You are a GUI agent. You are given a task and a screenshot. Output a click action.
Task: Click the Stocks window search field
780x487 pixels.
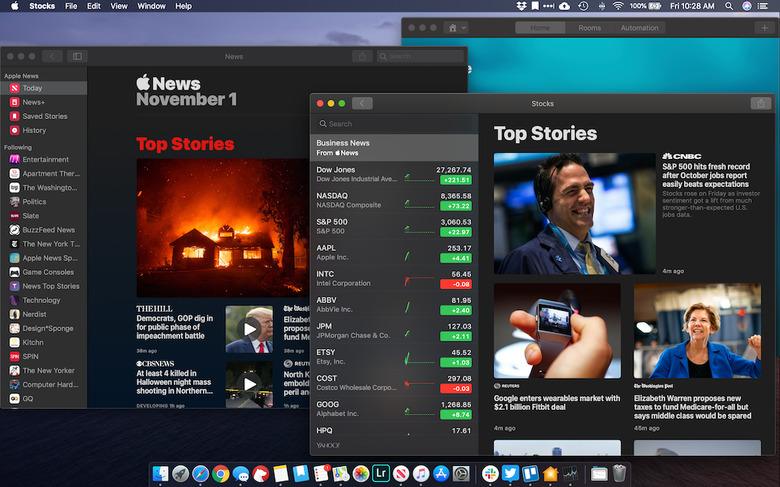394,124
